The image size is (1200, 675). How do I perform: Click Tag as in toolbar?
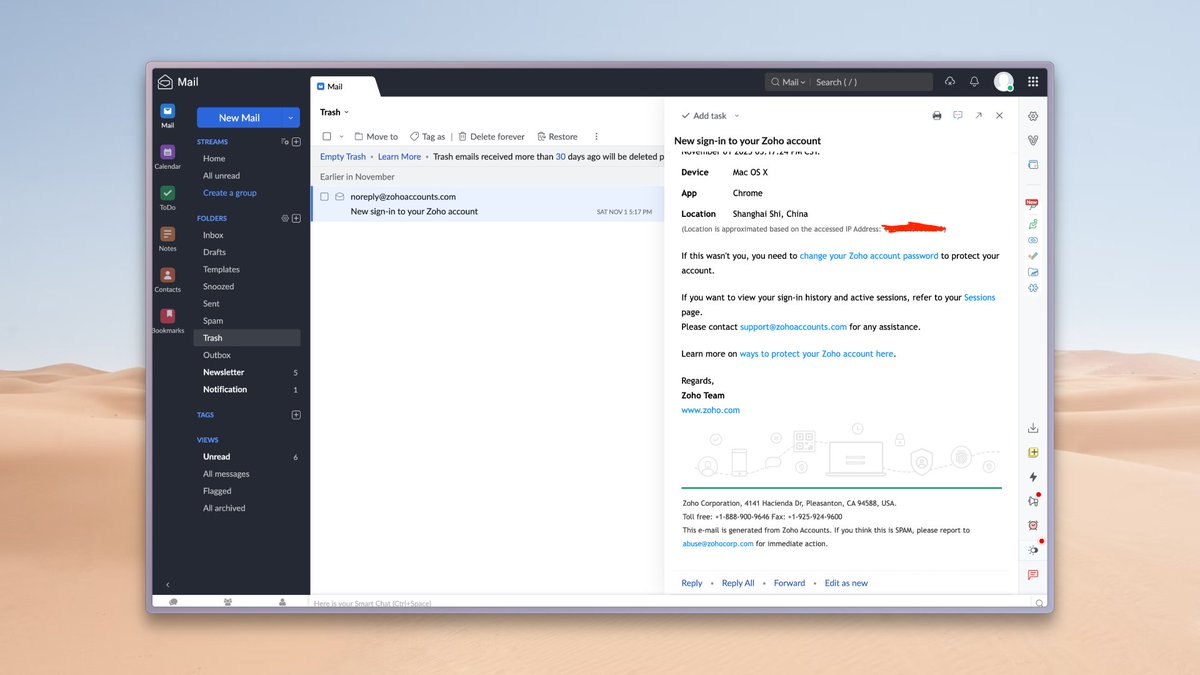click(x=428, y=136)
